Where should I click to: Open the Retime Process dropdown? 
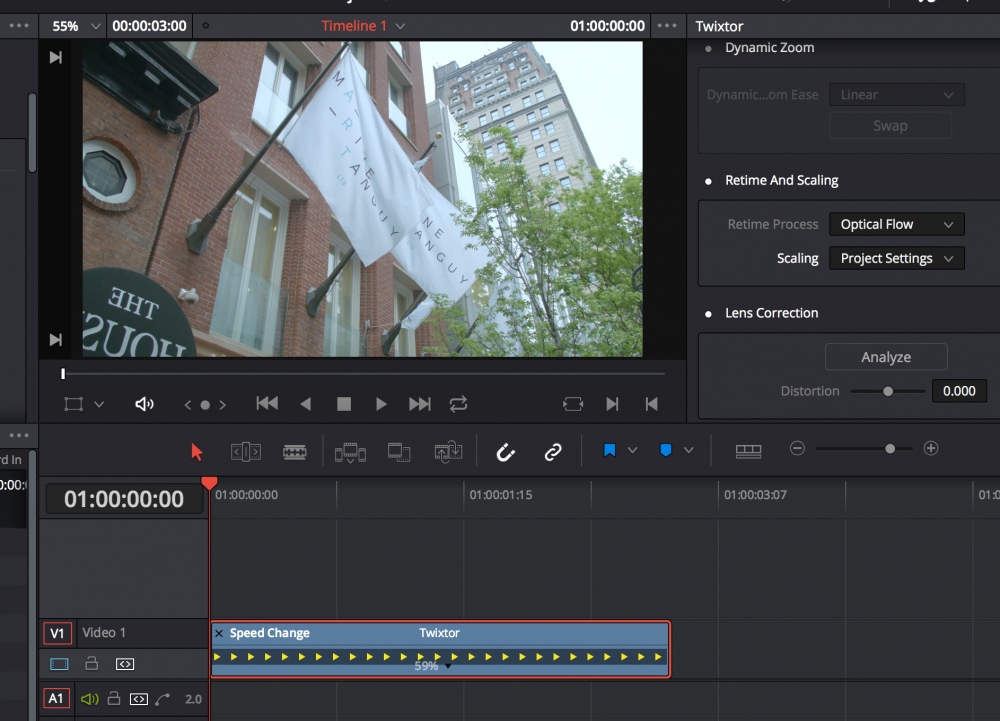coord(895,224)
